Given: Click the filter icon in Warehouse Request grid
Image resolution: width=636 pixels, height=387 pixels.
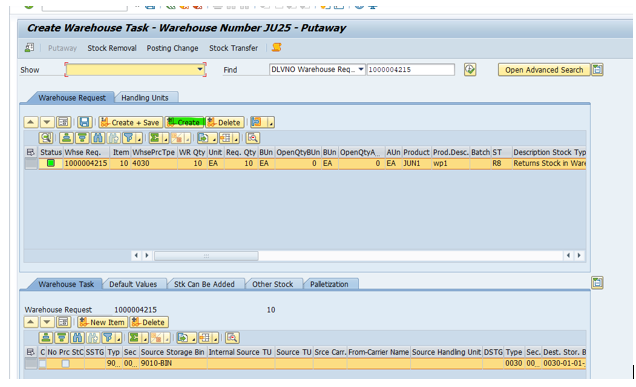Looking at the screenshot, I should pyautogui.click(x=128, y=138).
